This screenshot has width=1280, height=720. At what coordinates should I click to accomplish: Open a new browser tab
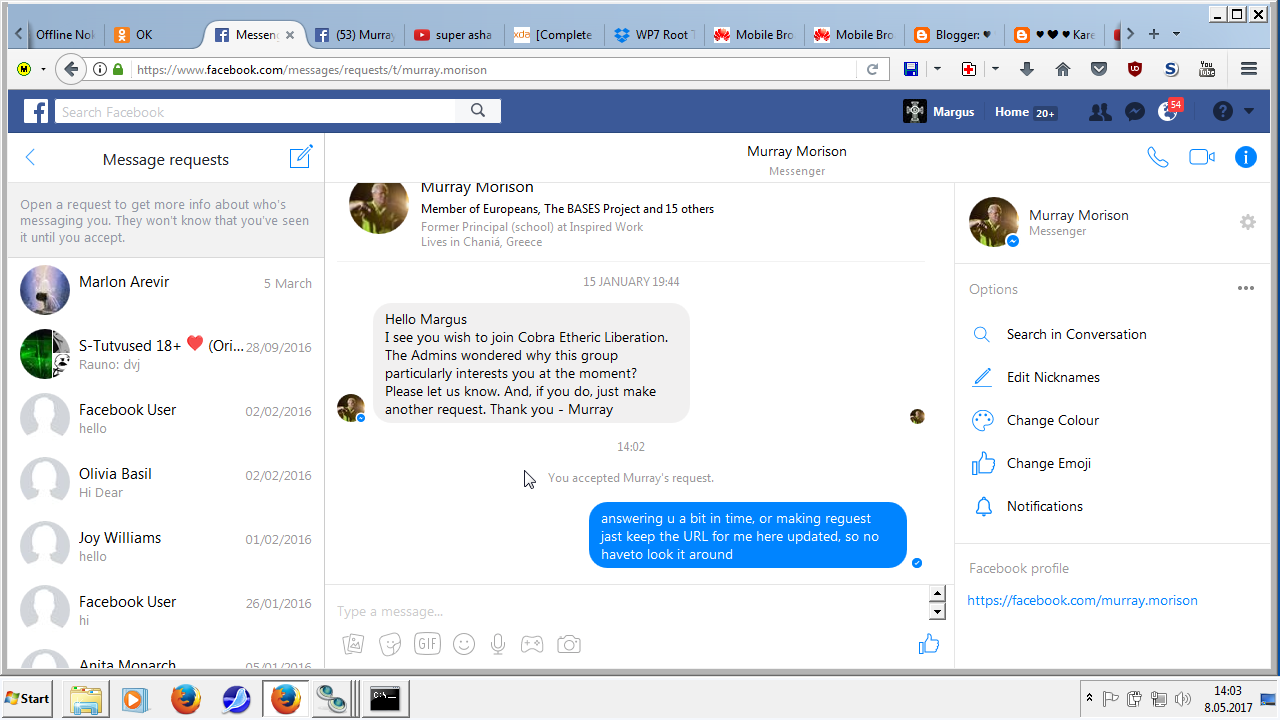pyautogui.click(x=1153, y=34)
